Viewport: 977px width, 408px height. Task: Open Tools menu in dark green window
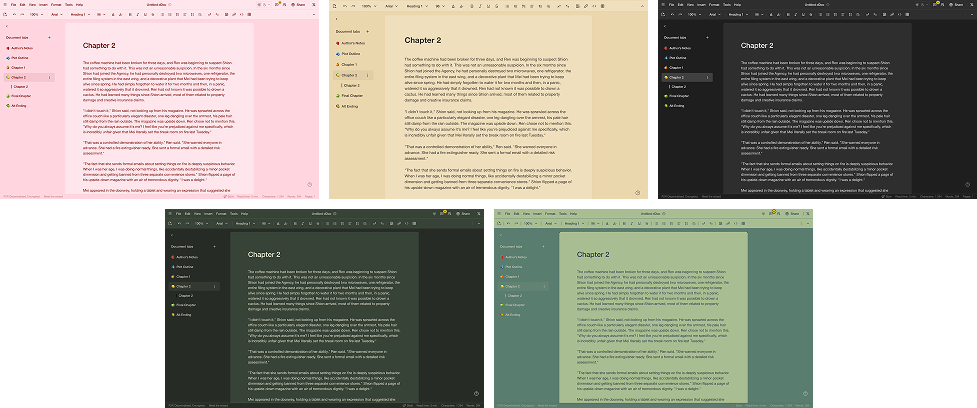coord(233,213)
